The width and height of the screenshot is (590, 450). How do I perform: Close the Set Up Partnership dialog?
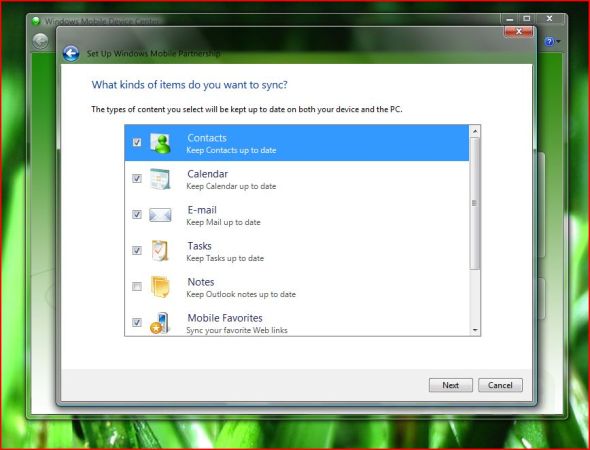[x=519, y=32]
